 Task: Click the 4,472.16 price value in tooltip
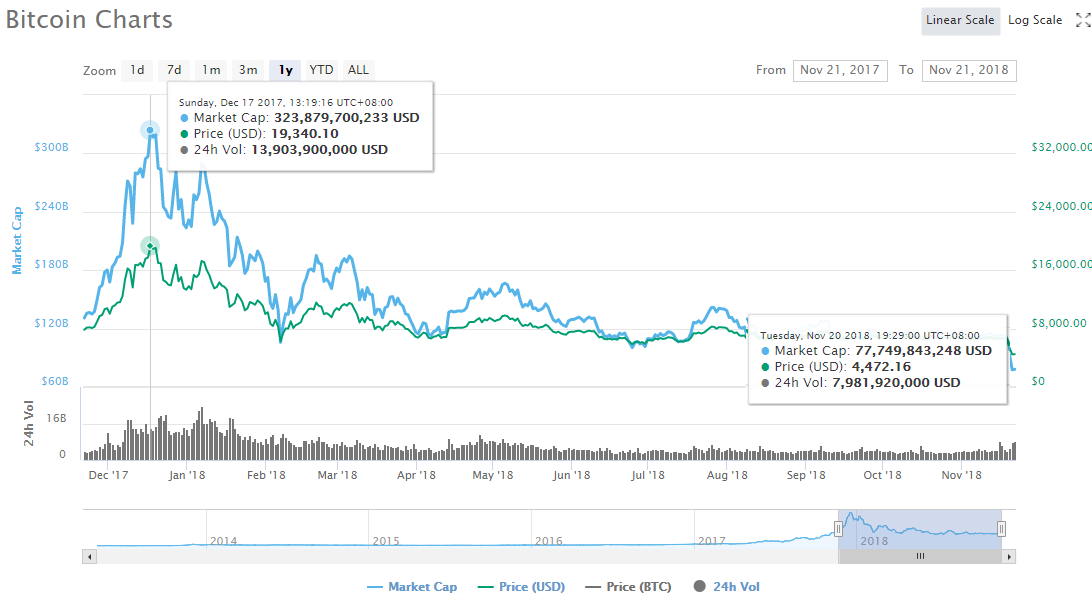click(882, 367)
